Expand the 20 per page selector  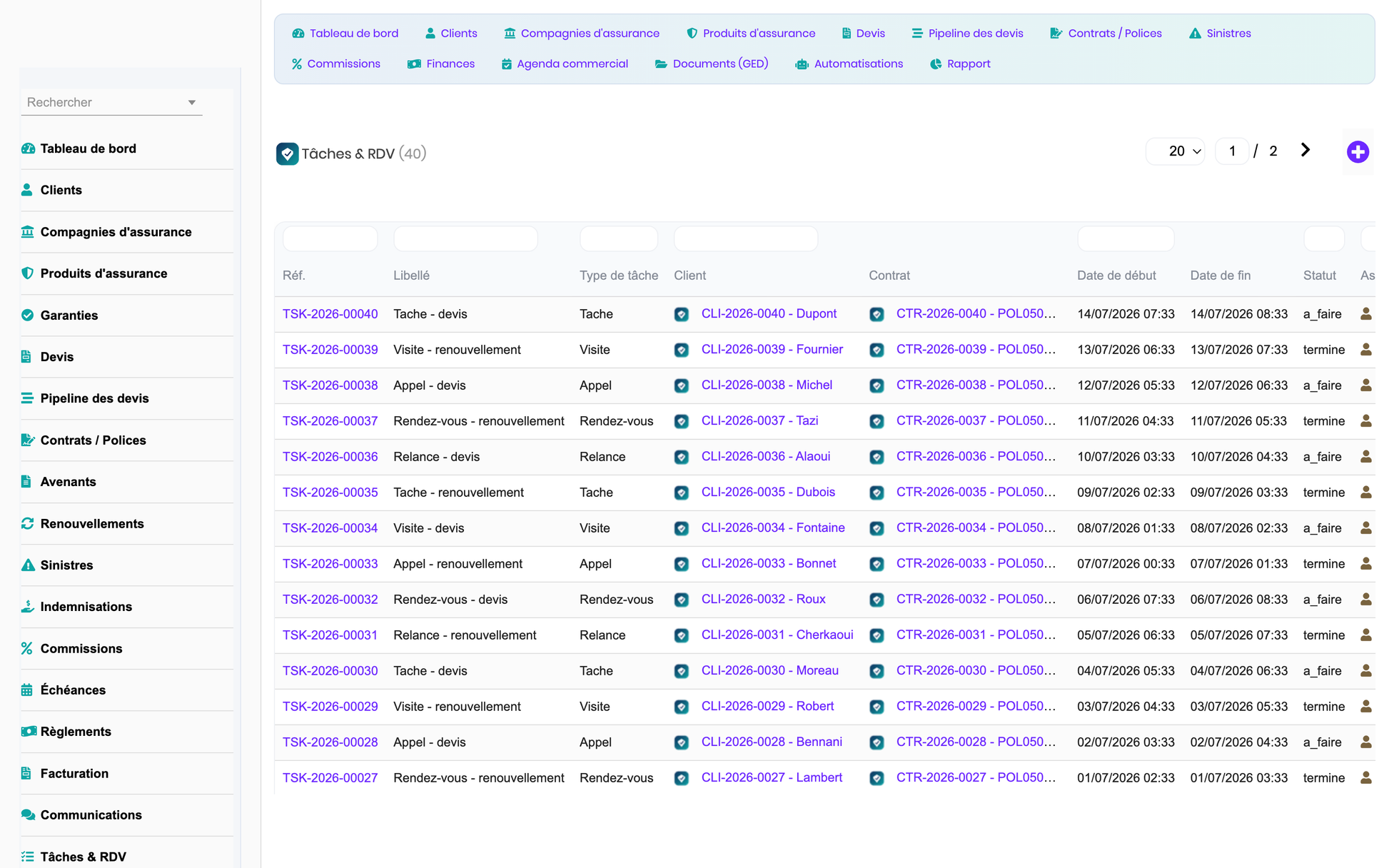(x=1176, y=151)
